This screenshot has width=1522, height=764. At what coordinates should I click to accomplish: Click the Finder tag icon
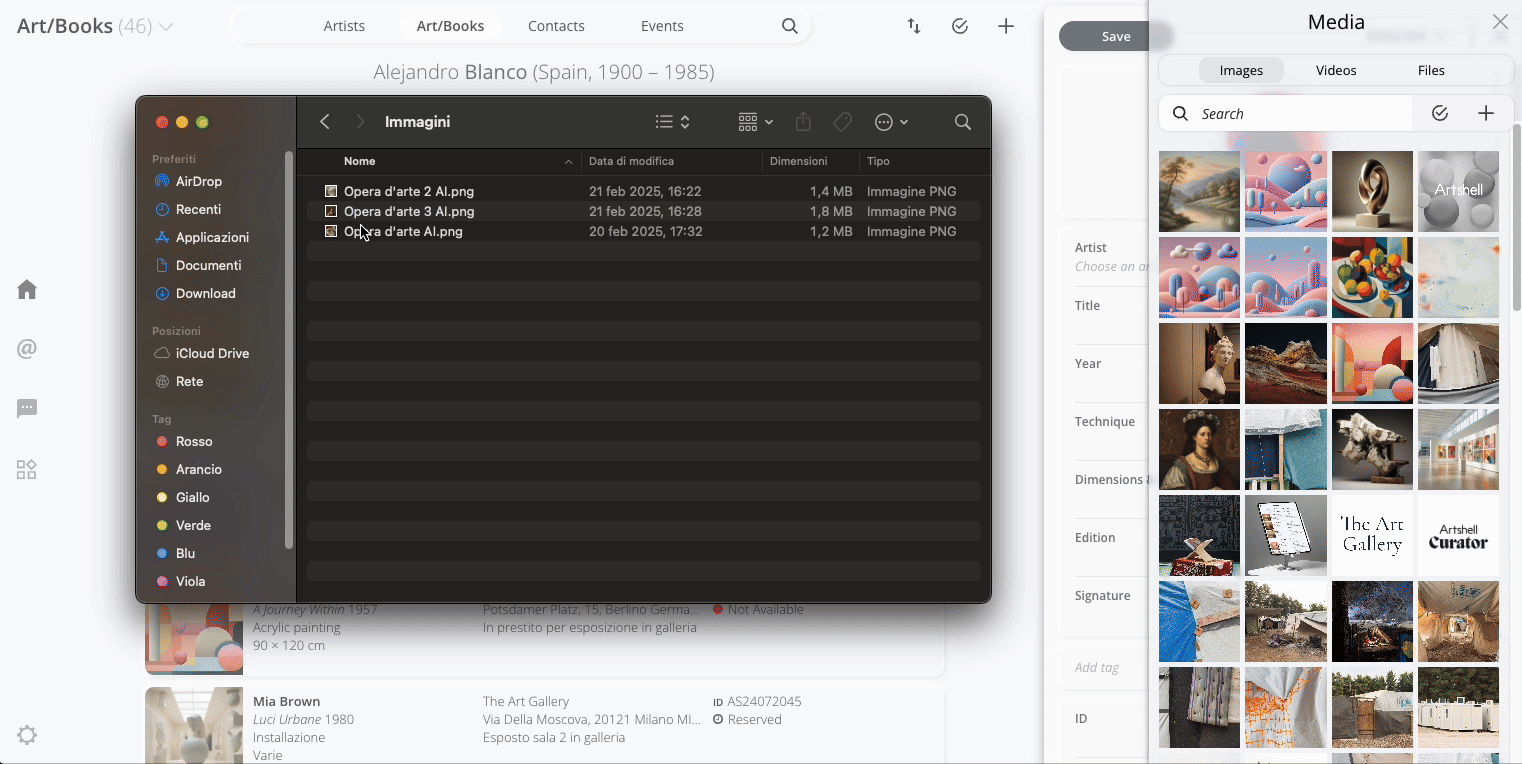(843, 122)
